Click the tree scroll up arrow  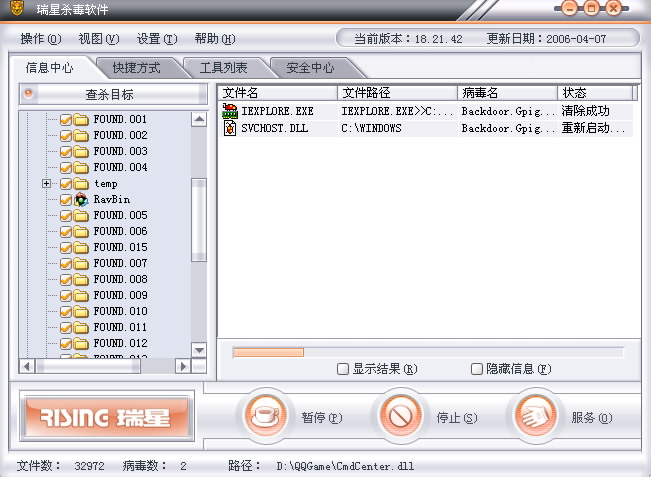click(x=199, y=120)
